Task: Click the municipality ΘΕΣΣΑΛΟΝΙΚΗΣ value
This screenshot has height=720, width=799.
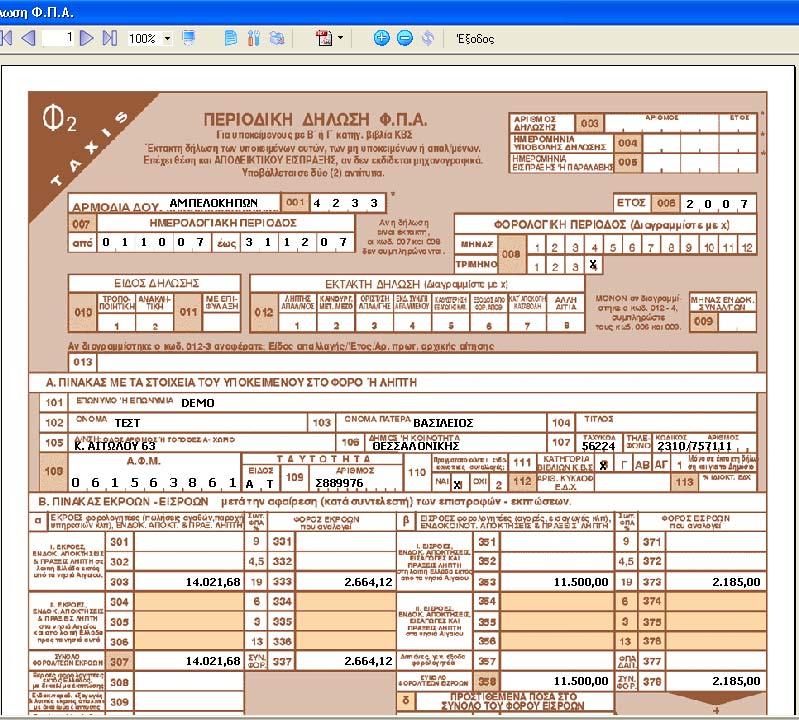Action: [x=416, y=446]
